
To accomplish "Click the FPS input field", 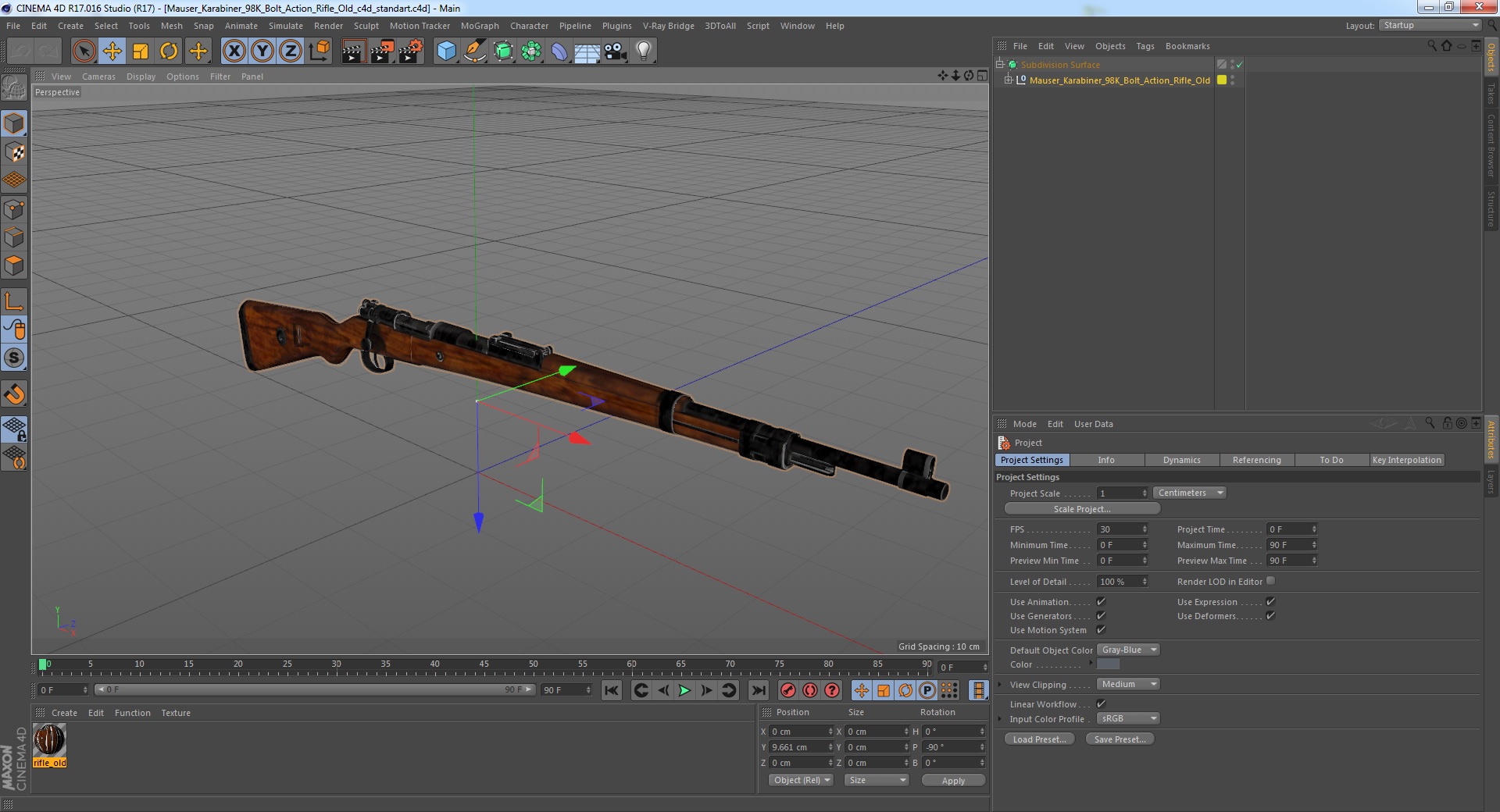I will coord(1119,529).
